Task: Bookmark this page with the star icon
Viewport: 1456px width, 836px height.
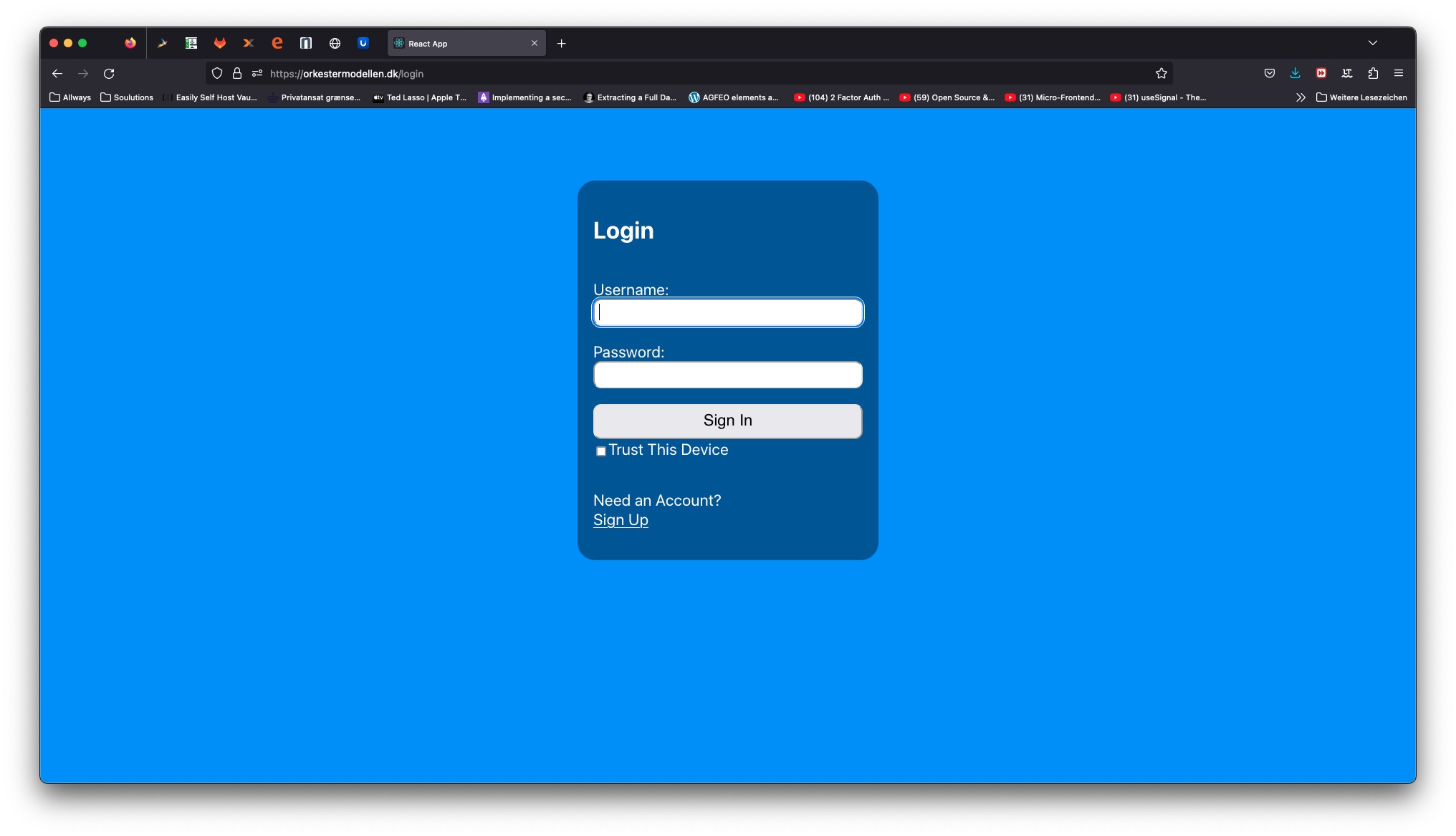Action: tap(1161, 73)
